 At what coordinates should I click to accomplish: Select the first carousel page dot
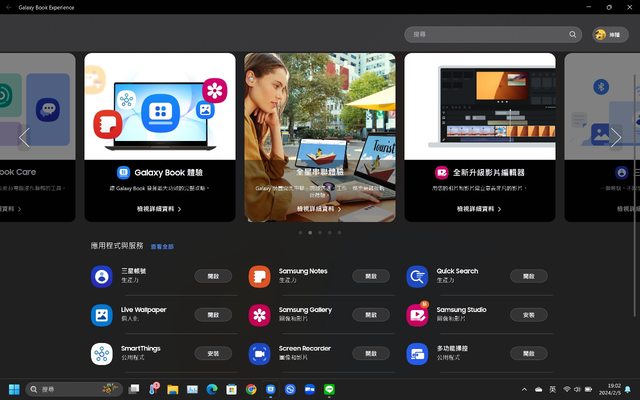(299, 232)
